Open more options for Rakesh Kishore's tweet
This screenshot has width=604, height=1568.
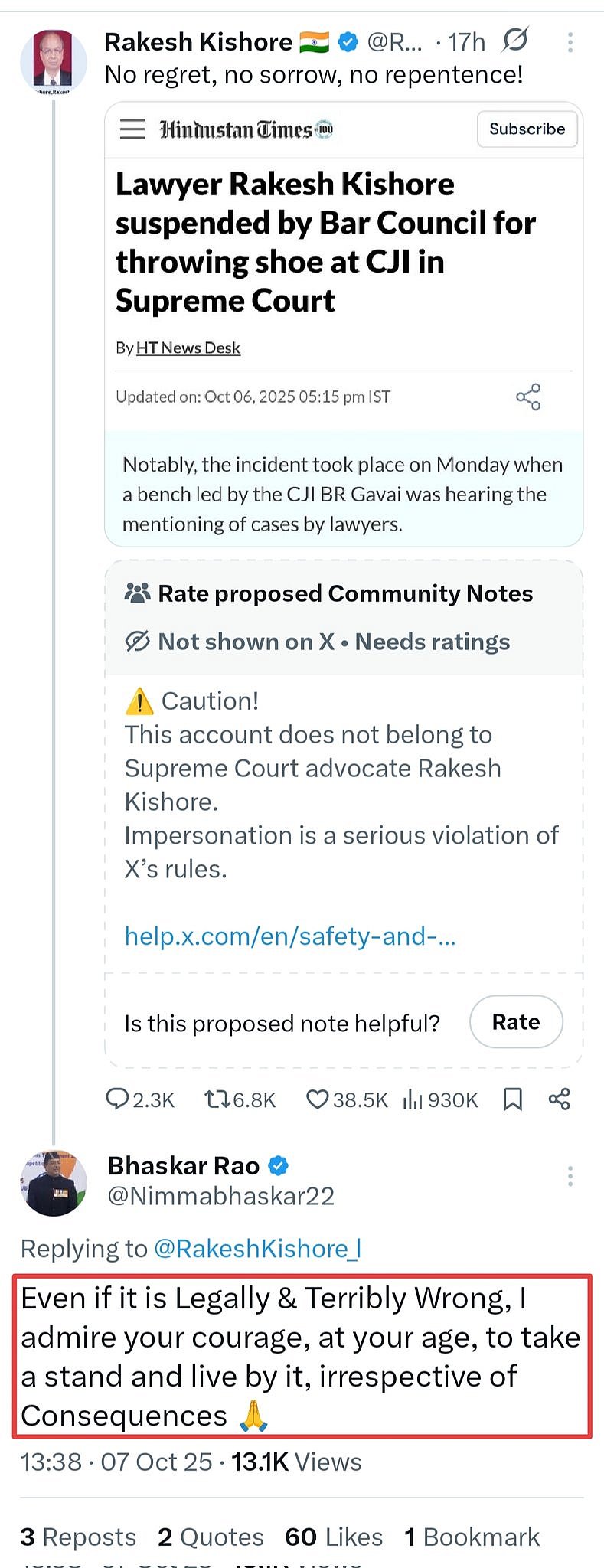pos(570,42)
